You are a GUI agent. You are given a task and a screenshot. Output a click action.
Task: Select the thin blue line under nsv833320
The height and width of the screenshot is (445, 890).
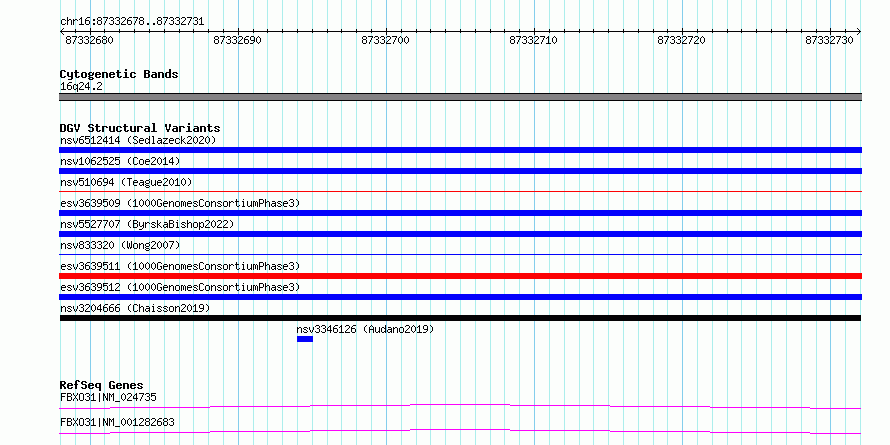tap(460, 255)
